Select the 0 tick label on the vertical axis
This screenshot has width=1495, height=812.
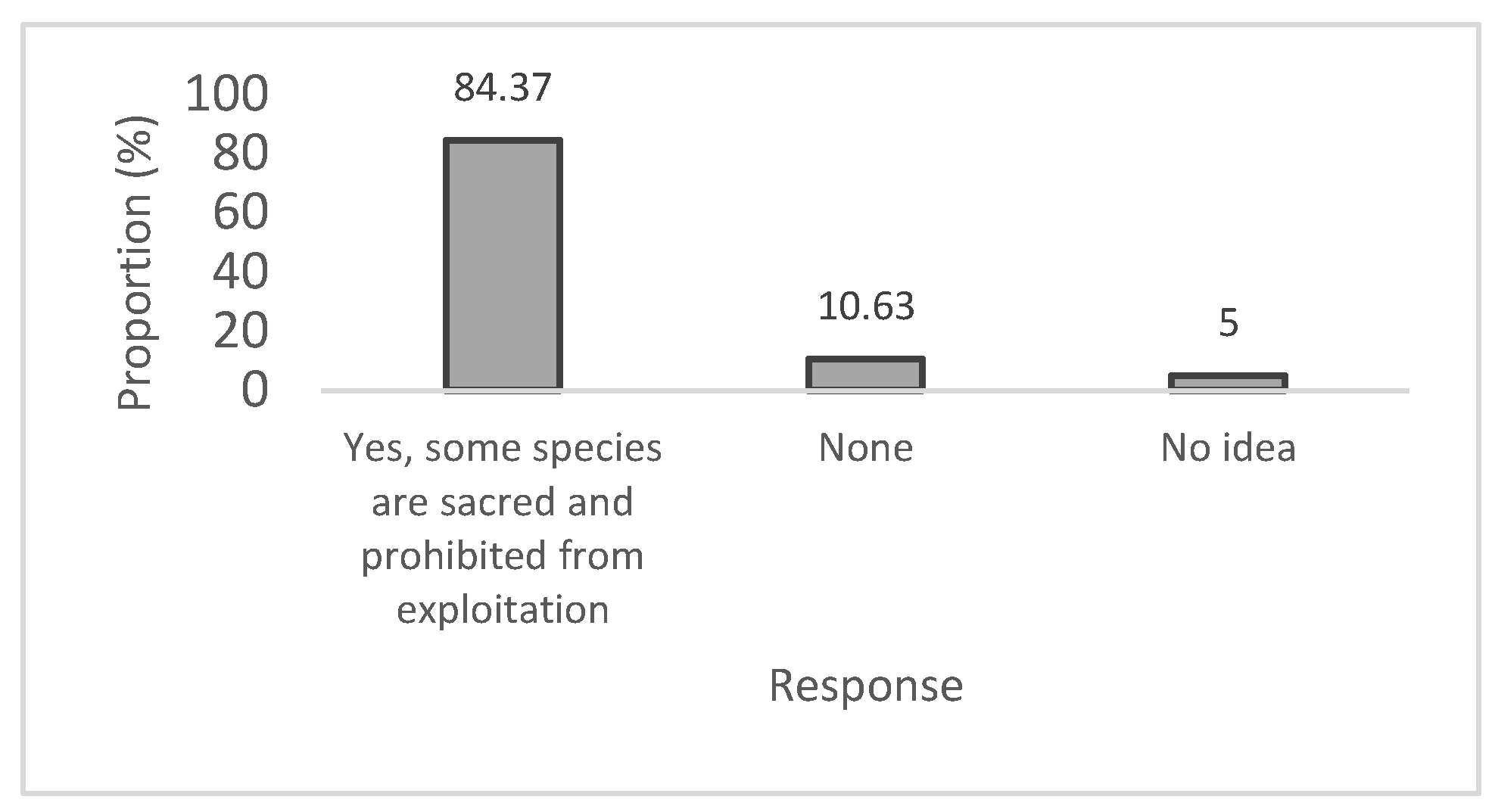[x=255, y=390]
